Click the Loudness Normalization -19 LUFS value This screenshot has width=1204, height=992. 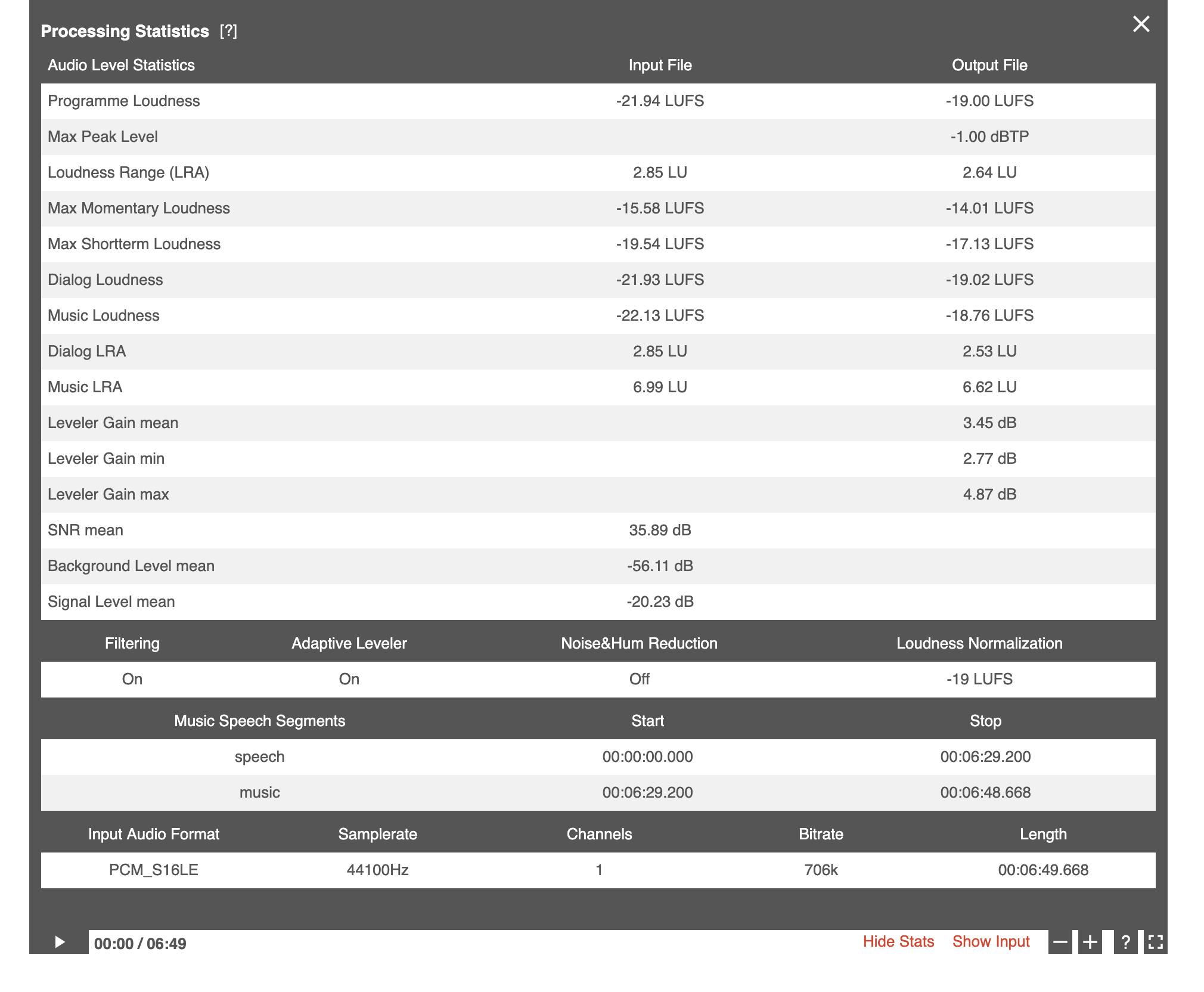coord(979,679)
